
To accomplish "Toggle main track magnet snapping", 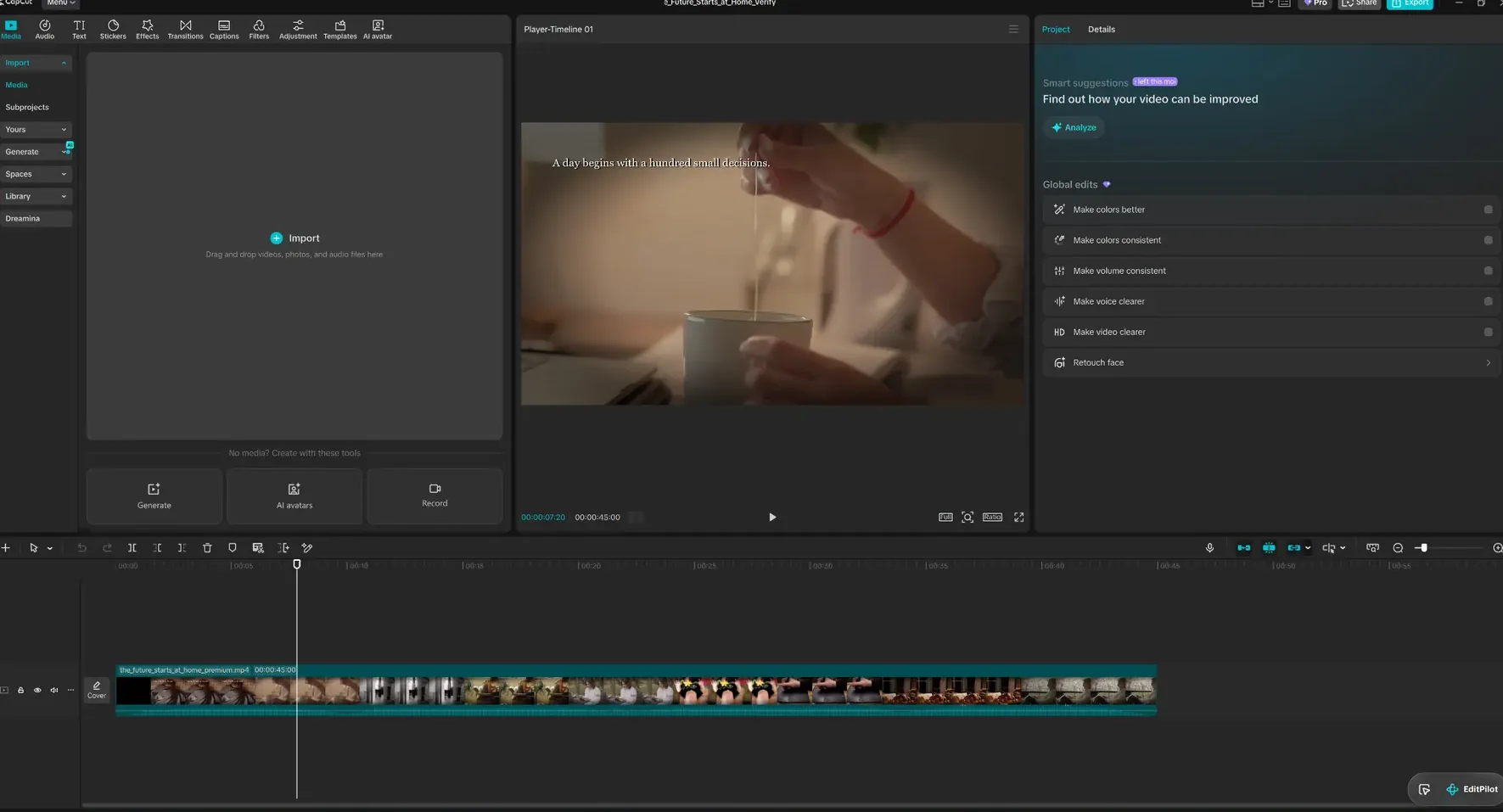I will [1243, 548].
